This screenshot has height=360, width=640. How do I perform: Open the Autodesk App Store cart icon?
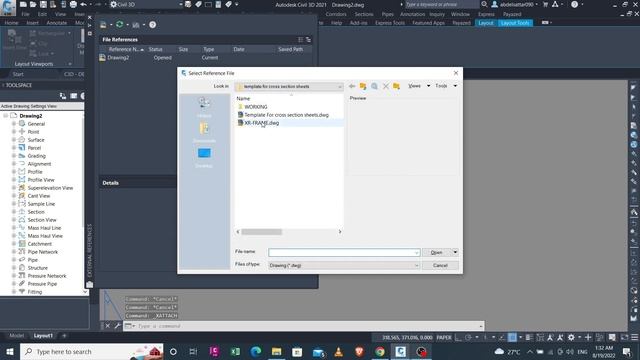(545, 4)
